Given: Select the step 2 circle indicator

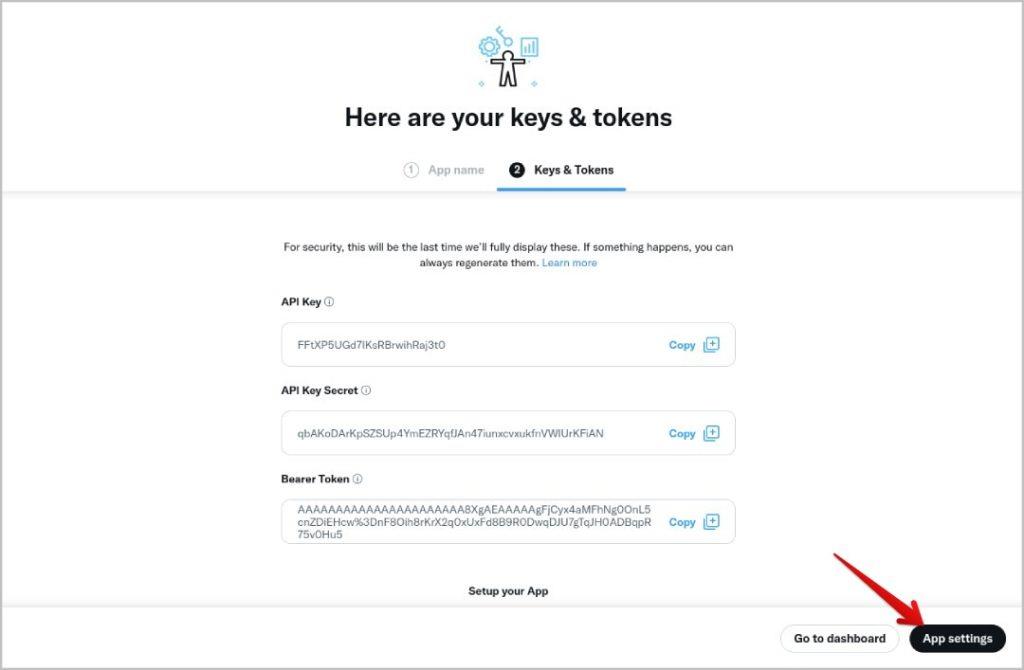Looking at the screenshot, I should coord(517,170).
